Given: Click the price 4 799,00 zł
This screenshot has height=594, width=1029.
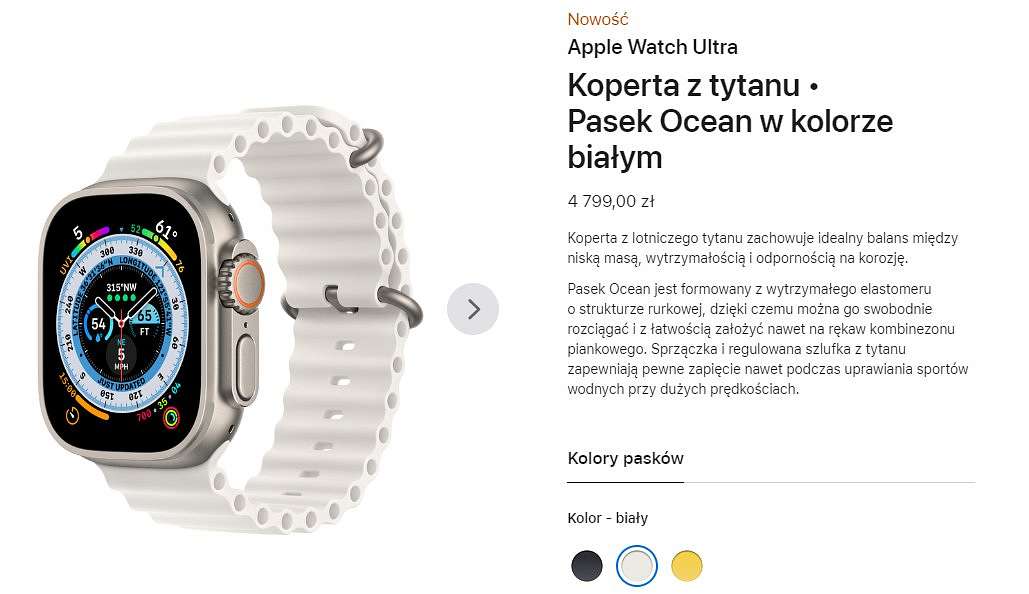Looking at the screenshot, I should click(611, 201).
